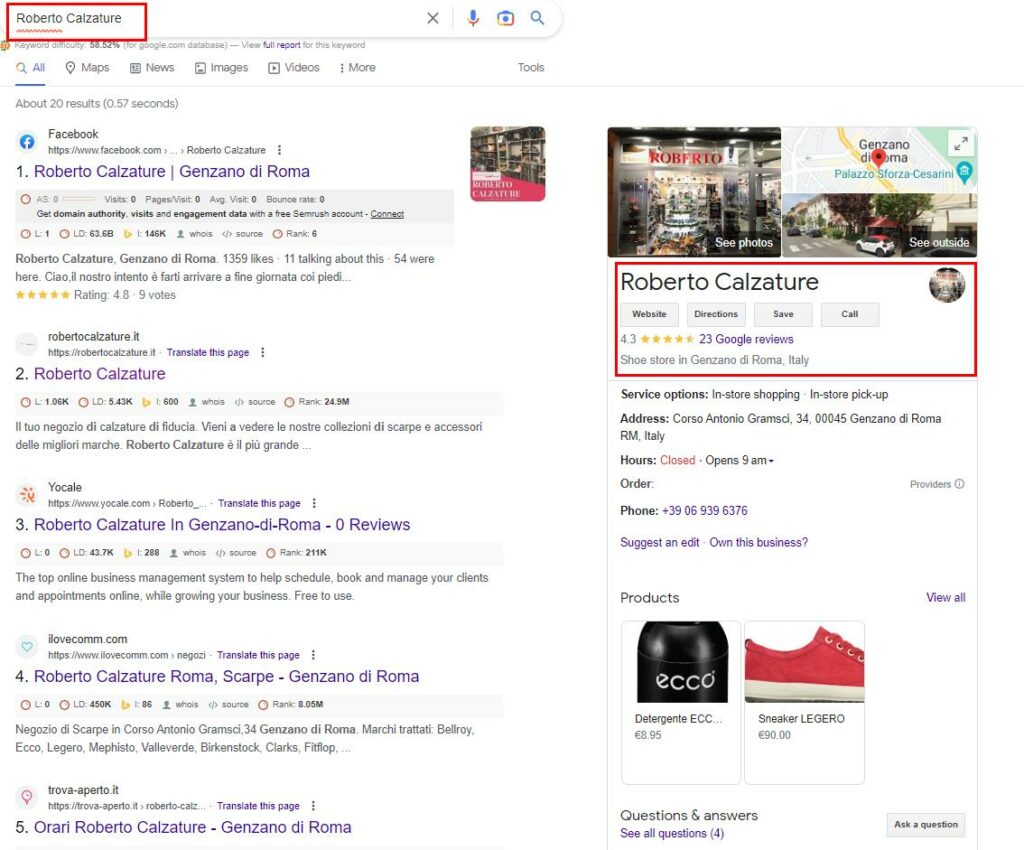1024x850 pixels.
Task: Open Roberto Calzature In Genzano-di-Roma Yocale result
Action: click(222, 524)
